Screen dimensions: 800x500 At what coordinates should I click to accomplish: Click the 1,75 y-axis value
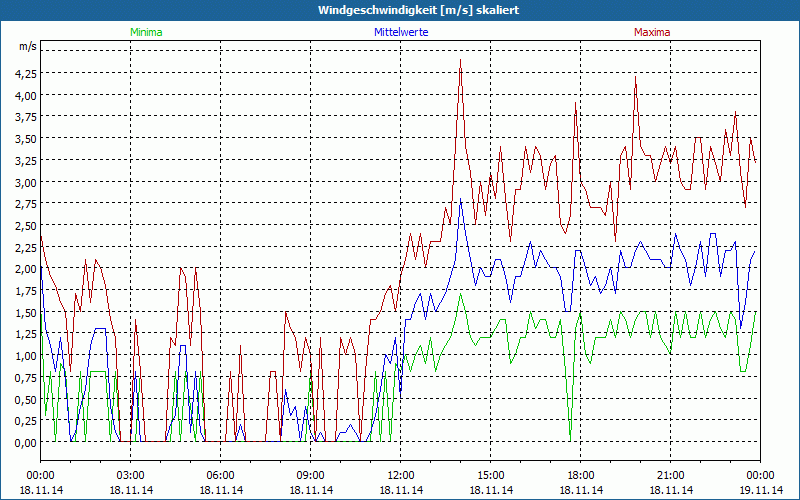[26, 291]
